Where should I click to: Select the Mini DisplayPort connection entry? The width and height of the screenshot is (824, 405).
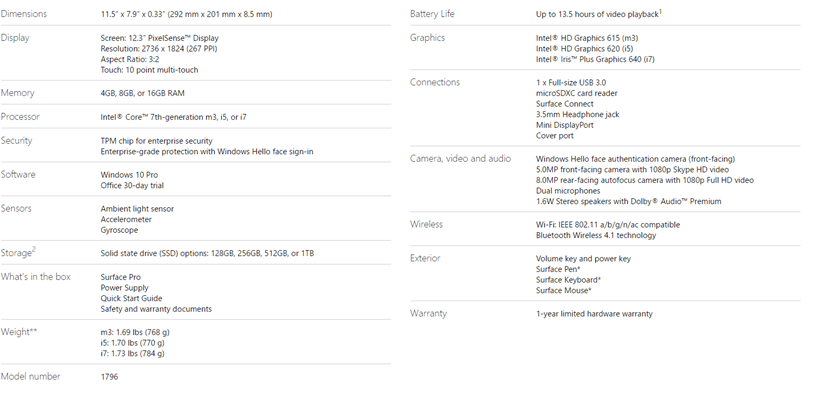pos(565,125)
